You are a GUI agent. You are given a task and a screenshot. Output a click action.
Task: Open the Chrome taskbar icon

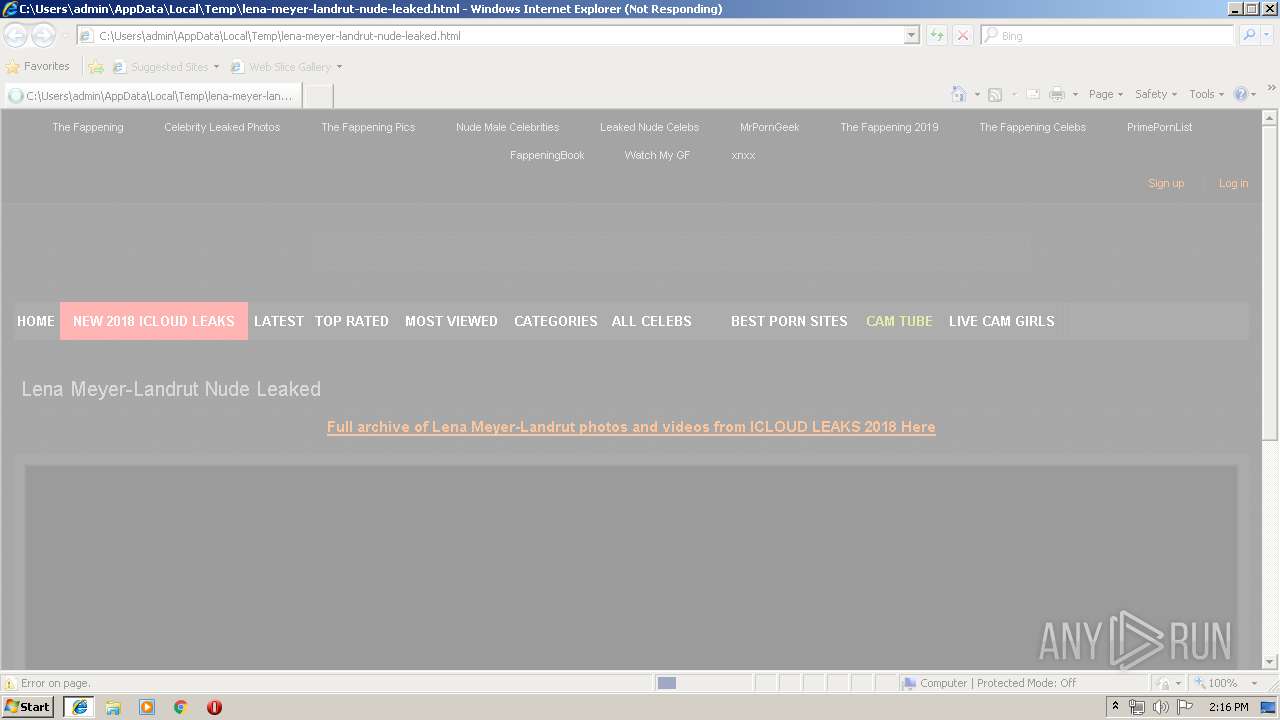point(181,707)
